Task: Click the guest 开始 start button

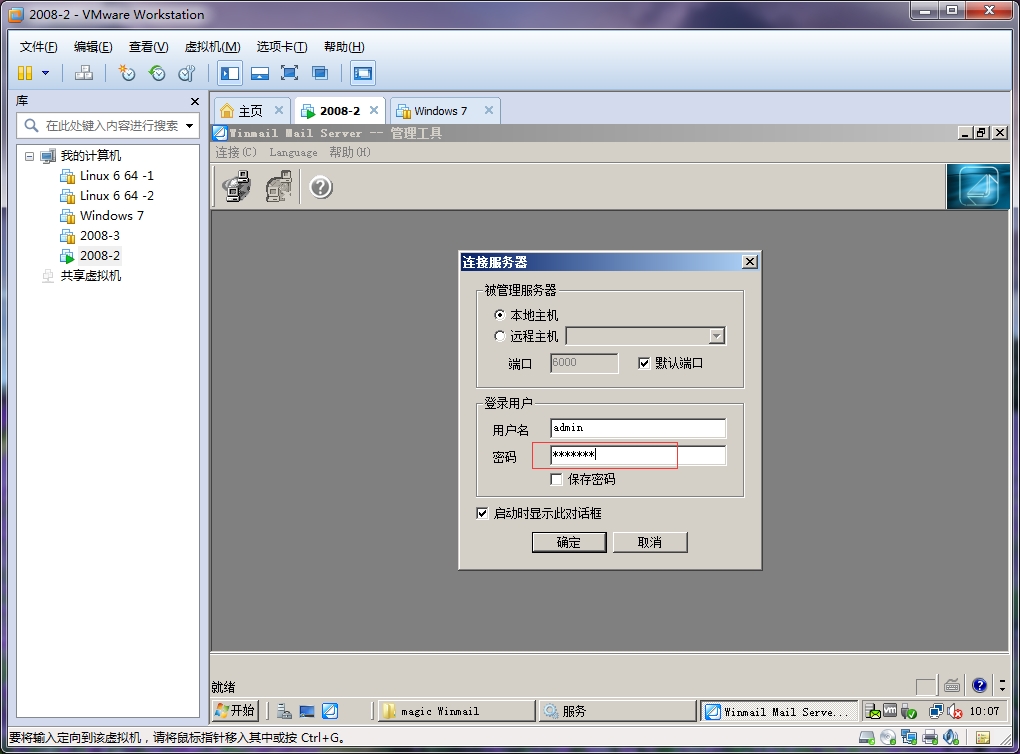Action: (x=235, y=710)
